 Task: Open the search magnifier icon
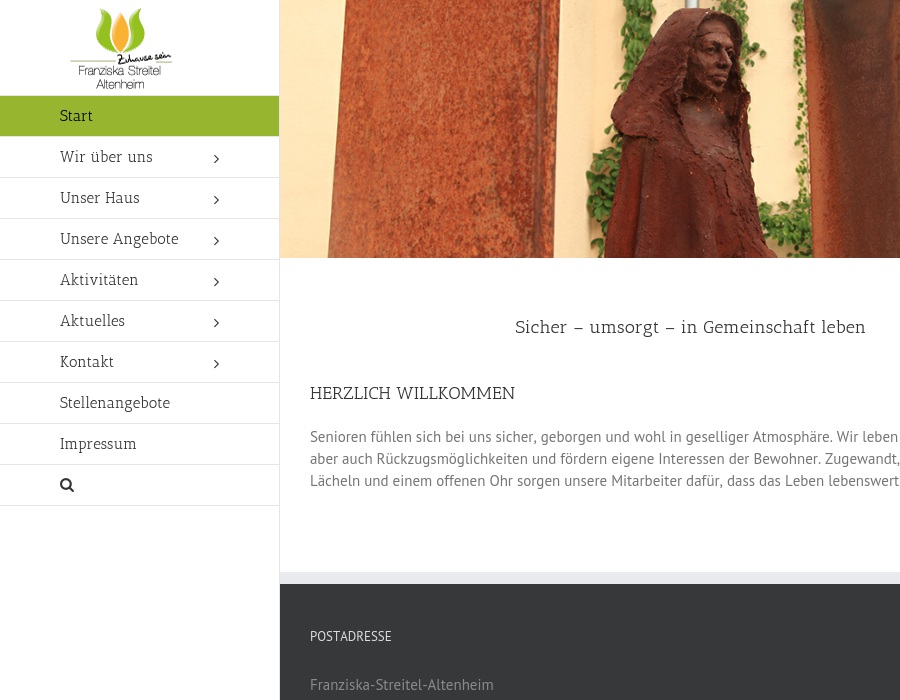(x=67, y=485)
